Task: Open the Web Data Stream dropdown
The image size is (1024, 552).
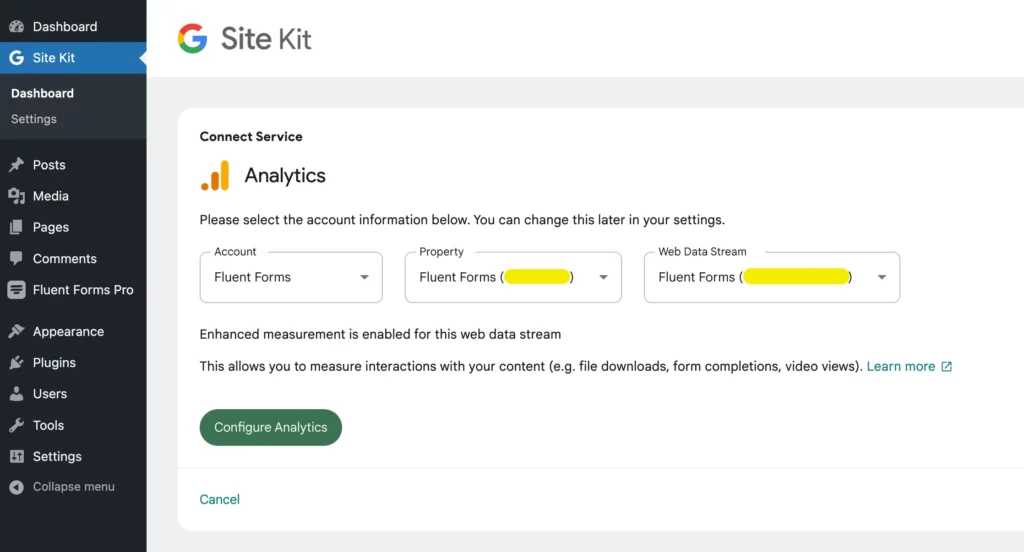Action: 772,277
